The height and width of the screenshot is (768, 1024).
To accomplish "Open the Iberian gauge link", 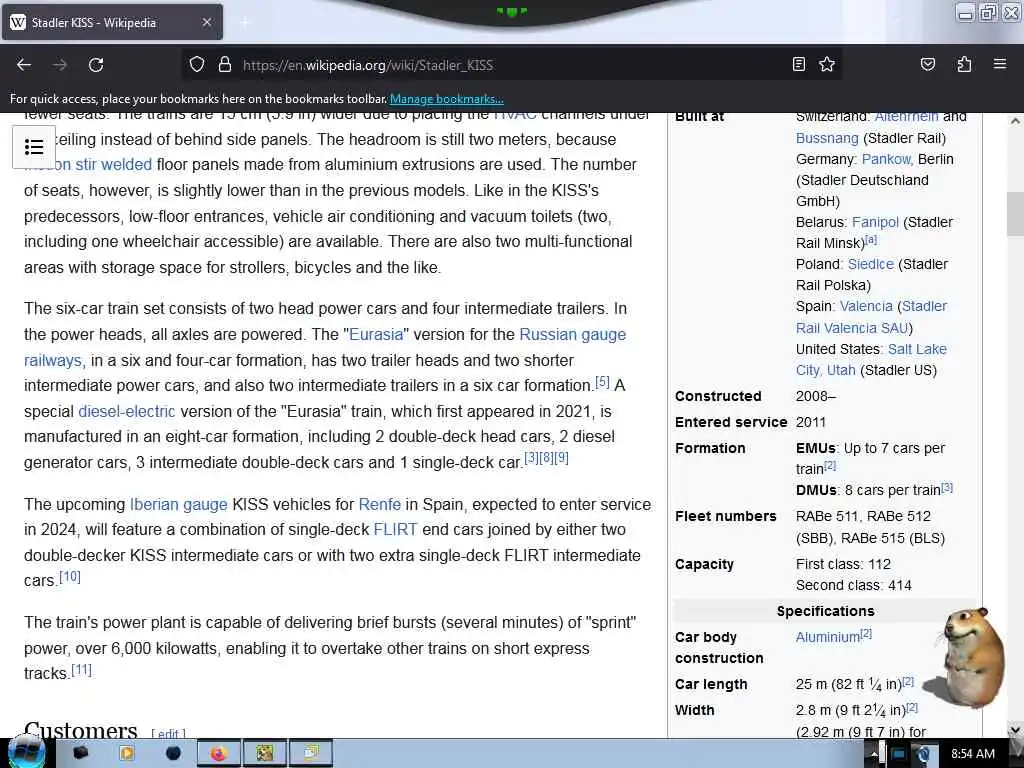I will [178, 504].
